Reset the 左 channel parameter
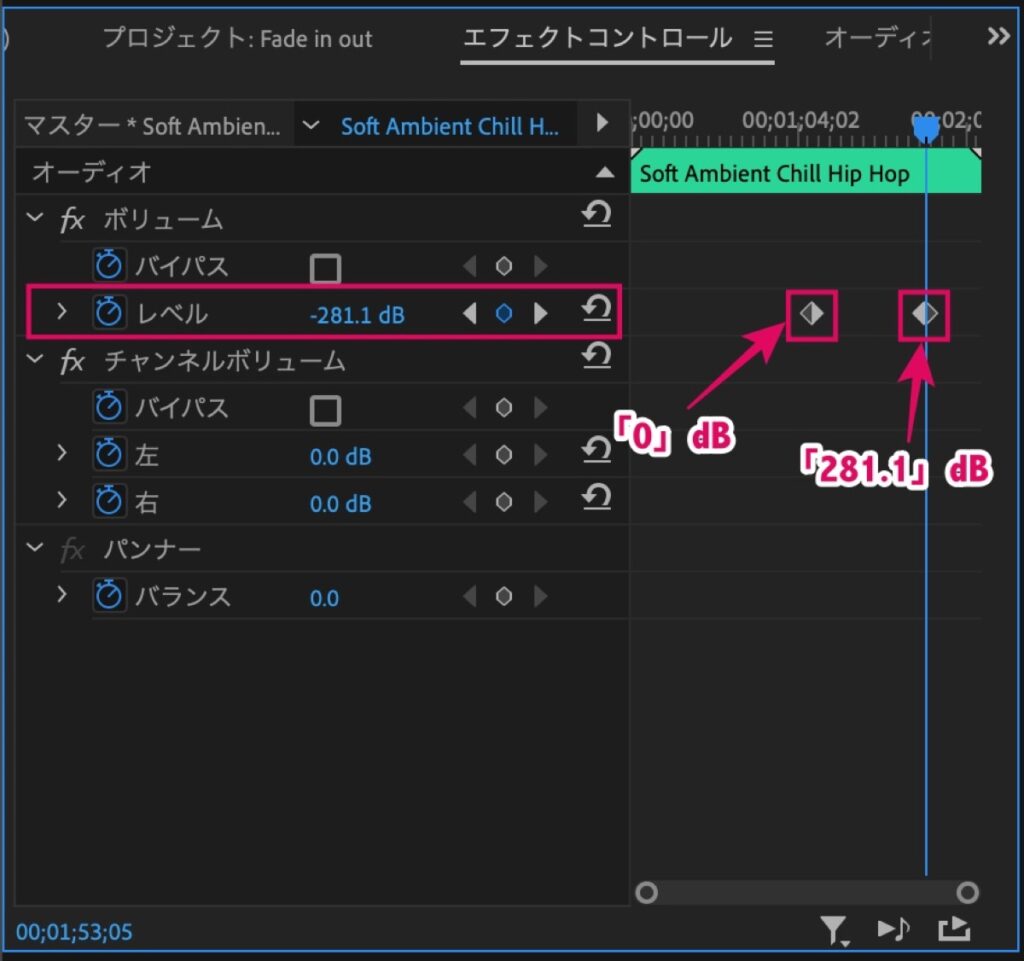Image resolution: width=1024 pixels, height=961 pixels. click(x=596, y=450)
